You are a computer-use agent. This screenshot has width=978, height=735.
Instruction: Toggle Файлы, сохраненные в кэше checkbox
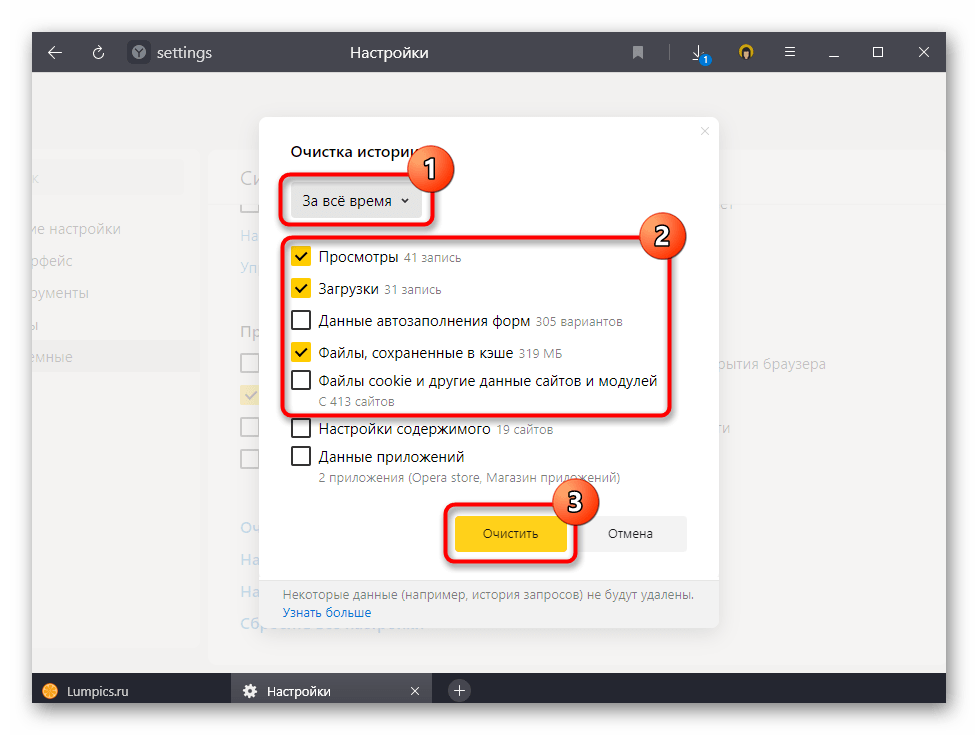[x=301, y=353]
